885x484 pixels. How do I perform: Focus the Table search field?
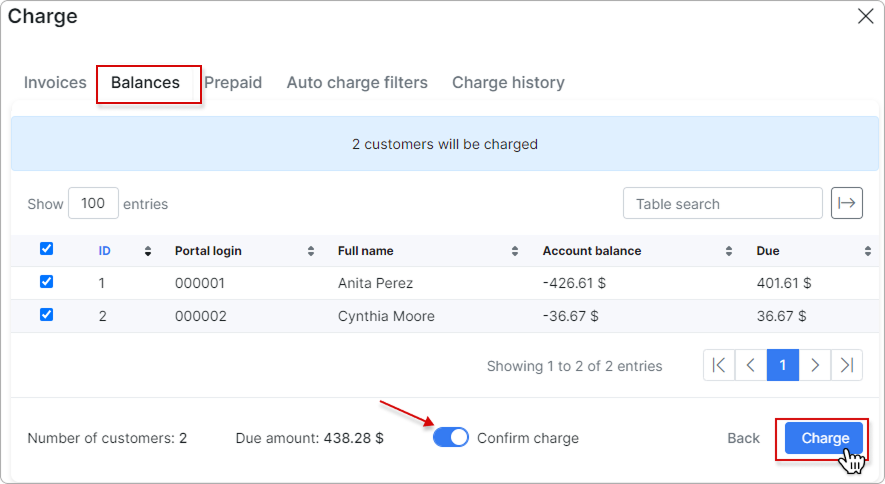(723, 203)
